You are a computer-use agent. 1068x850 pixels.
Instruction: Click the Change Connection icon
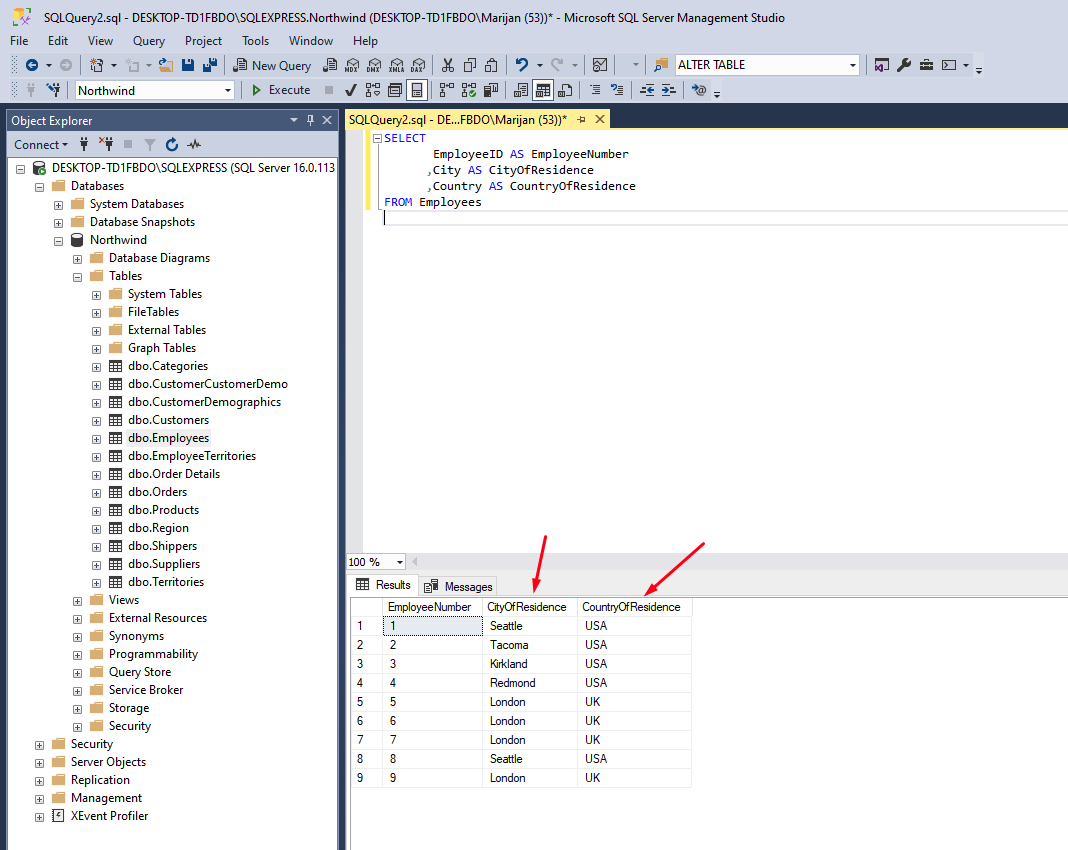click(53, 90)
